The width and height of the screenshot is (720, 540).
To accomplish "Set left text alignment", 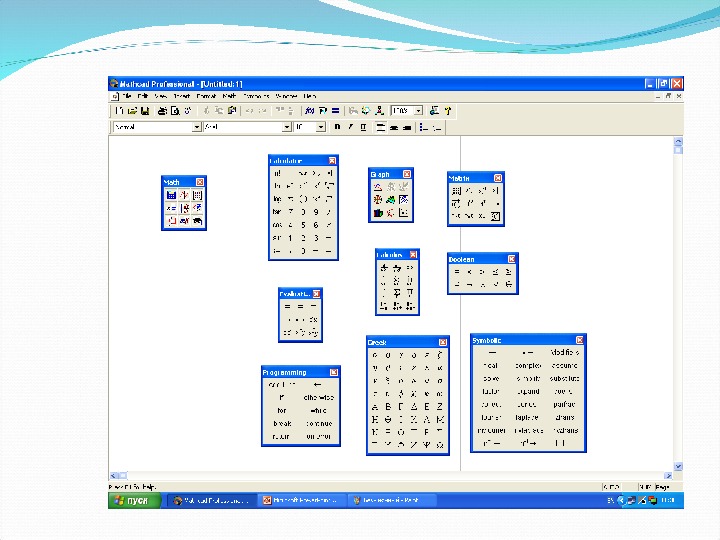I will click(381, 127).
